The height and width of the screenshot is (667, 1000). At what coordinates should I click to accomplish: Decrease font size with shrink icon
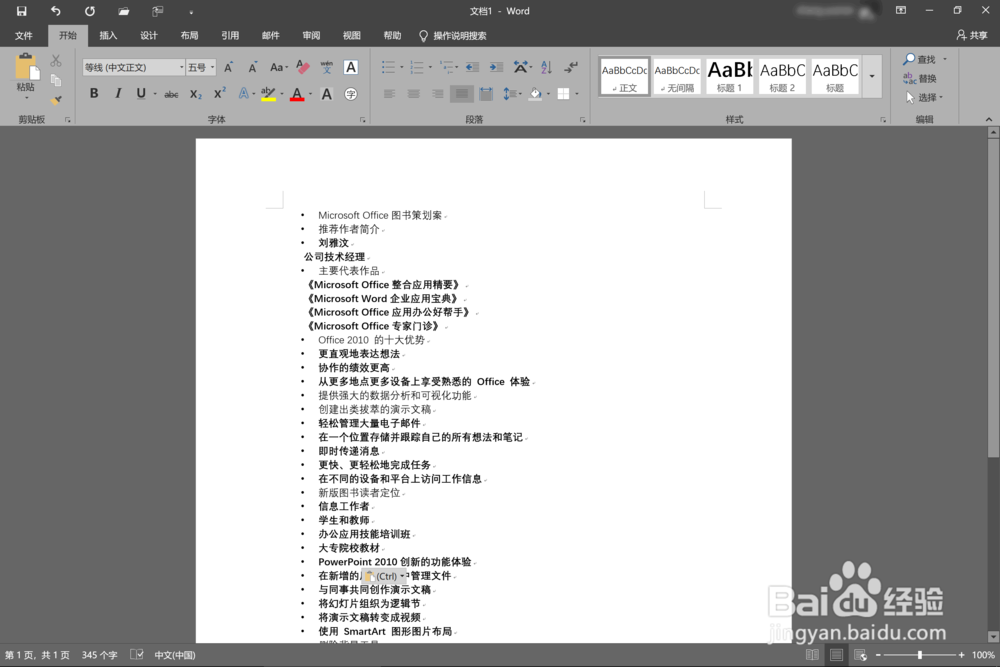point(253,68)
